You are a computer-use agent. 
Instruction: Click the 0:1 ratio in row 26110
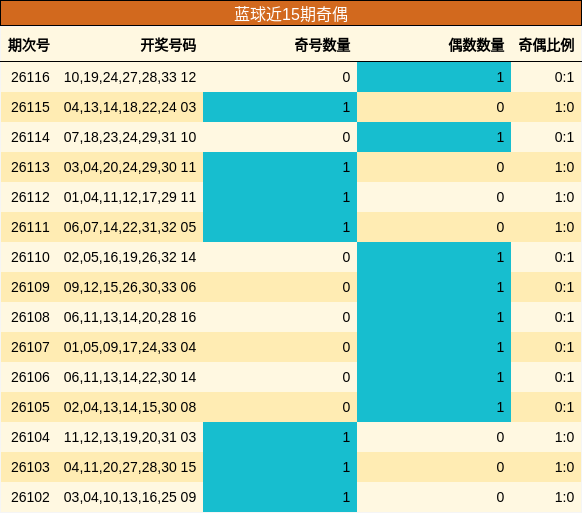564,257
